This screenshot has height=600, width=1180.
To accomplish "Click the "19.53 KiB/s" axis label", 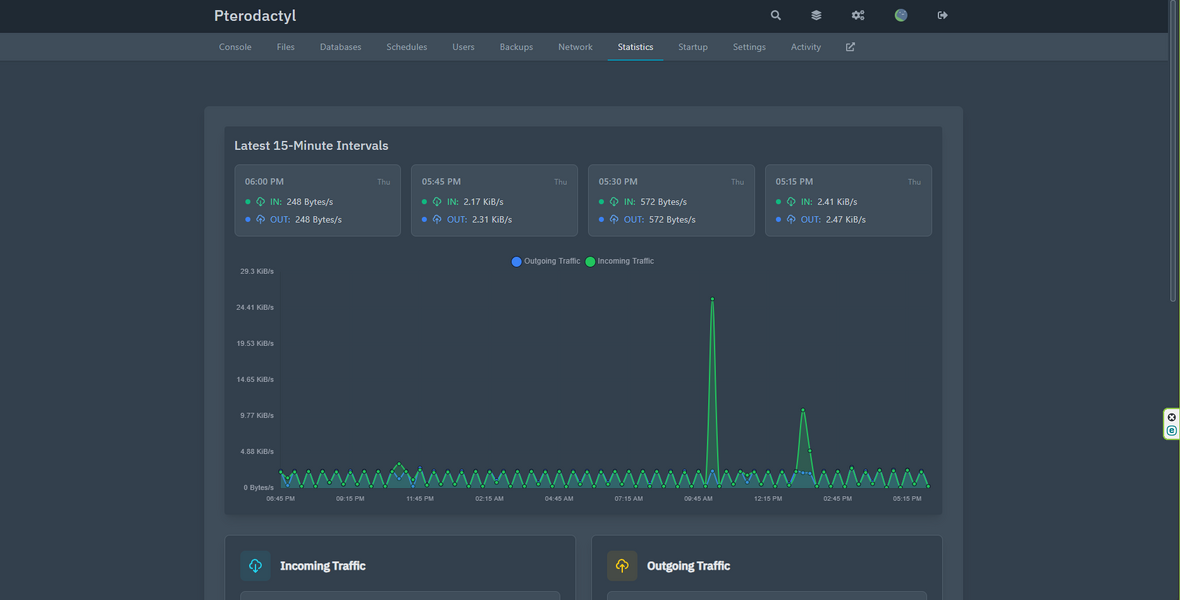I will pyautogui.click(x=255, y=343).
